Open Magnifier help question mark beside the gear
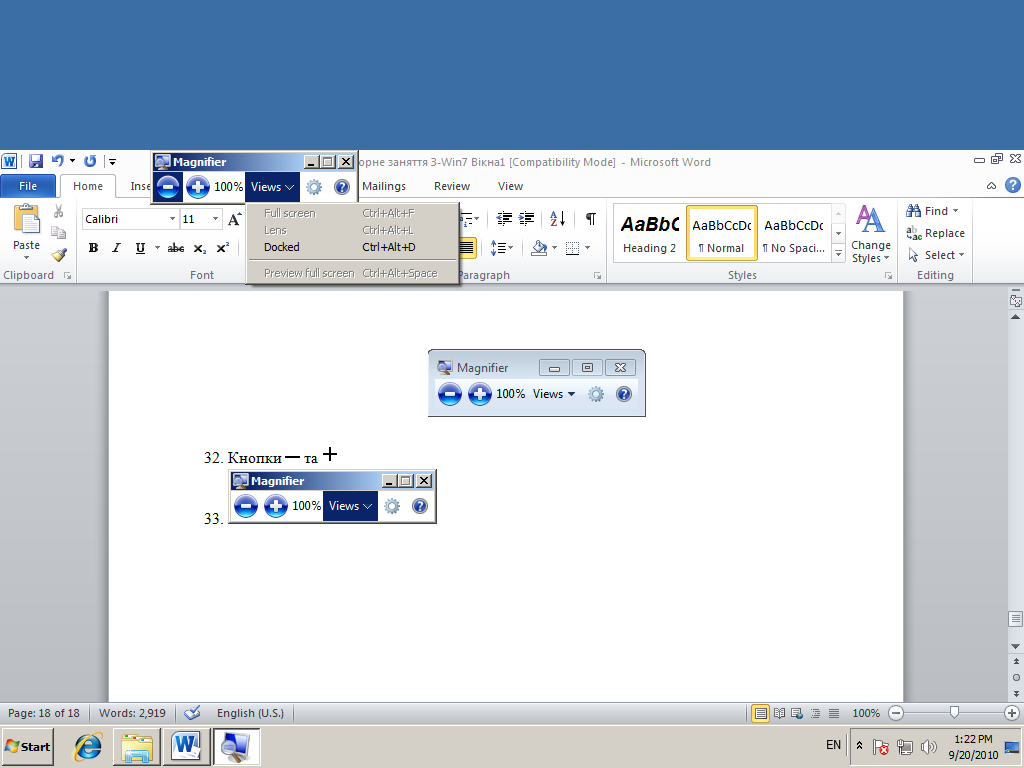 pyautogui.click(x=342, y=187)
